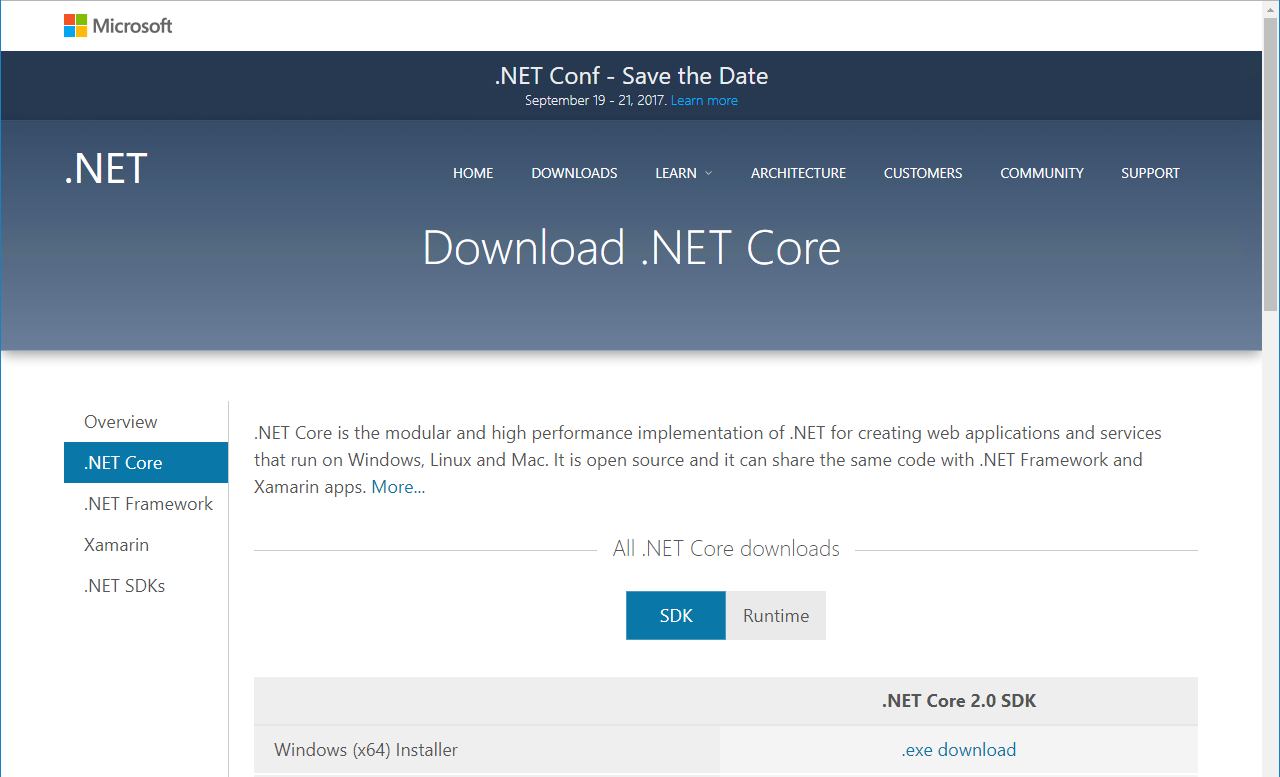Select .NET Core in the sidebar
This screenshot has height=777, width=1280.
pyautogui.click(x=146, y=463)
